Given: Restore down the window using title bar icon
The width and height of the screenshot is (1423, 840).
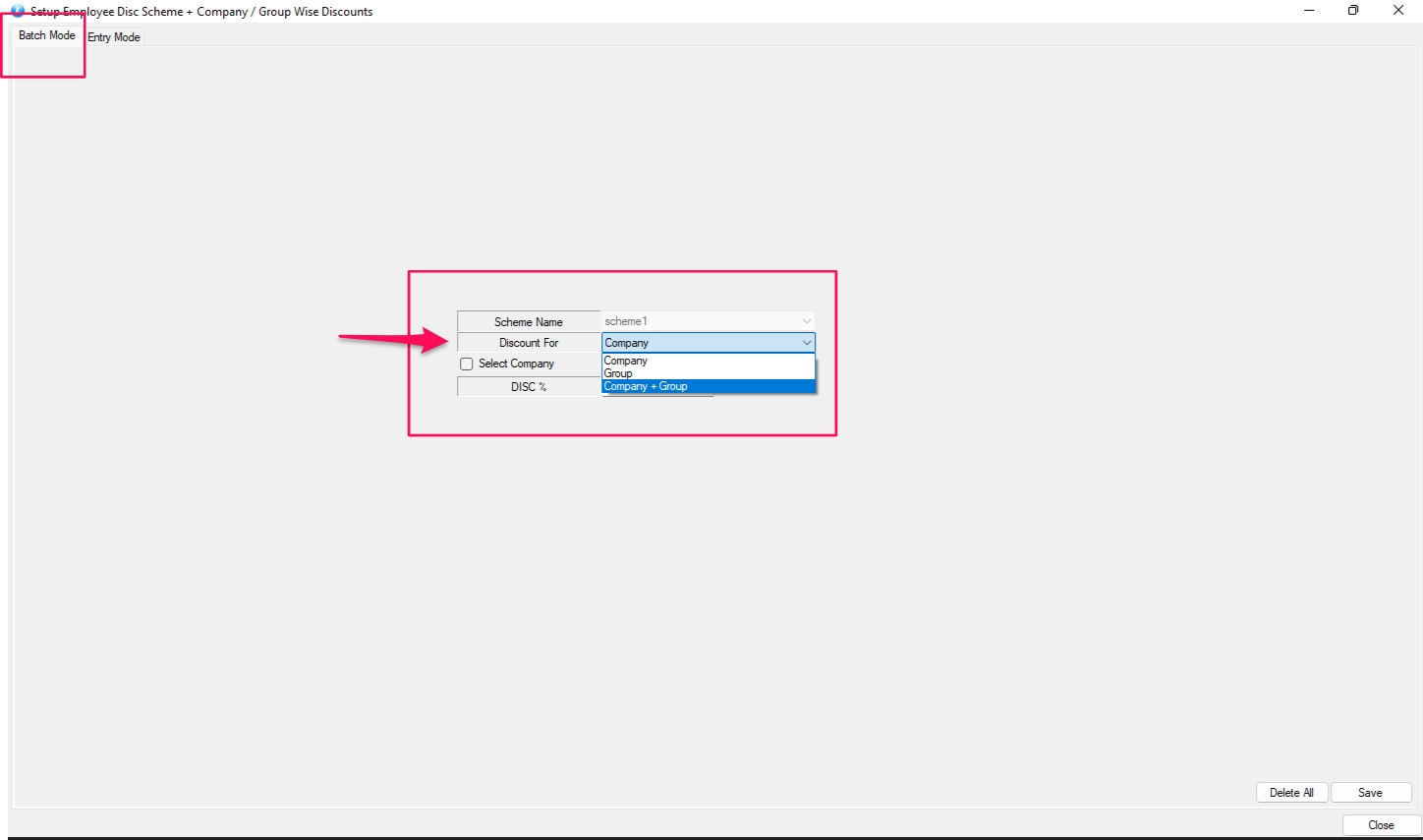Looking at the screenshot, I should [x=1353, y=11].
